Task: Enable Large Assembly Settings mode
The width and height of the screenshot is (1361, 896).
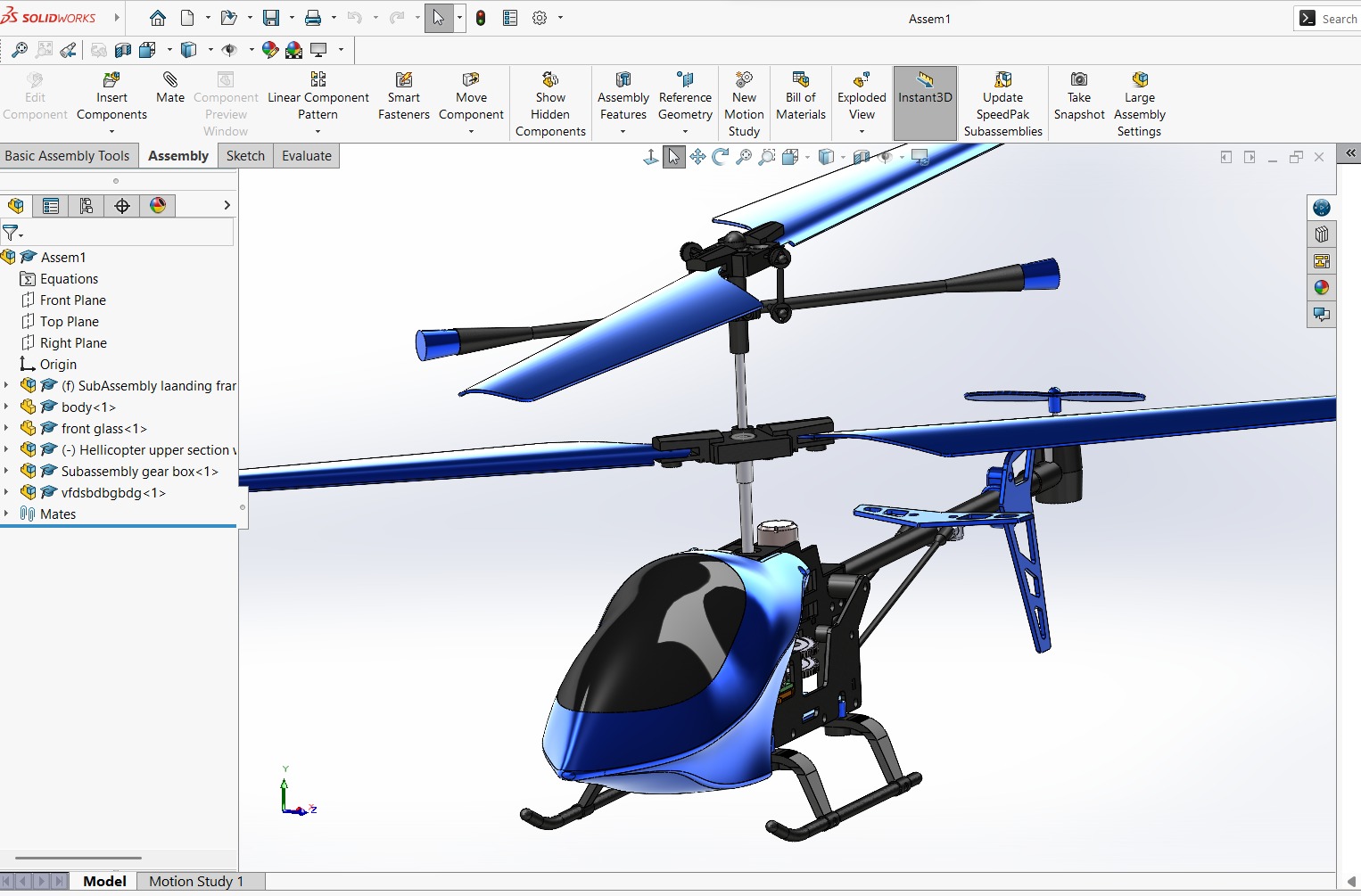Action: (1139, 104)
